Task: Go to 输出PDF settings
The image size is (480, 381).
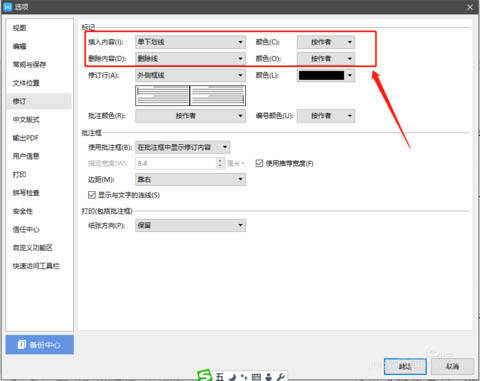Action: [26, 138]
